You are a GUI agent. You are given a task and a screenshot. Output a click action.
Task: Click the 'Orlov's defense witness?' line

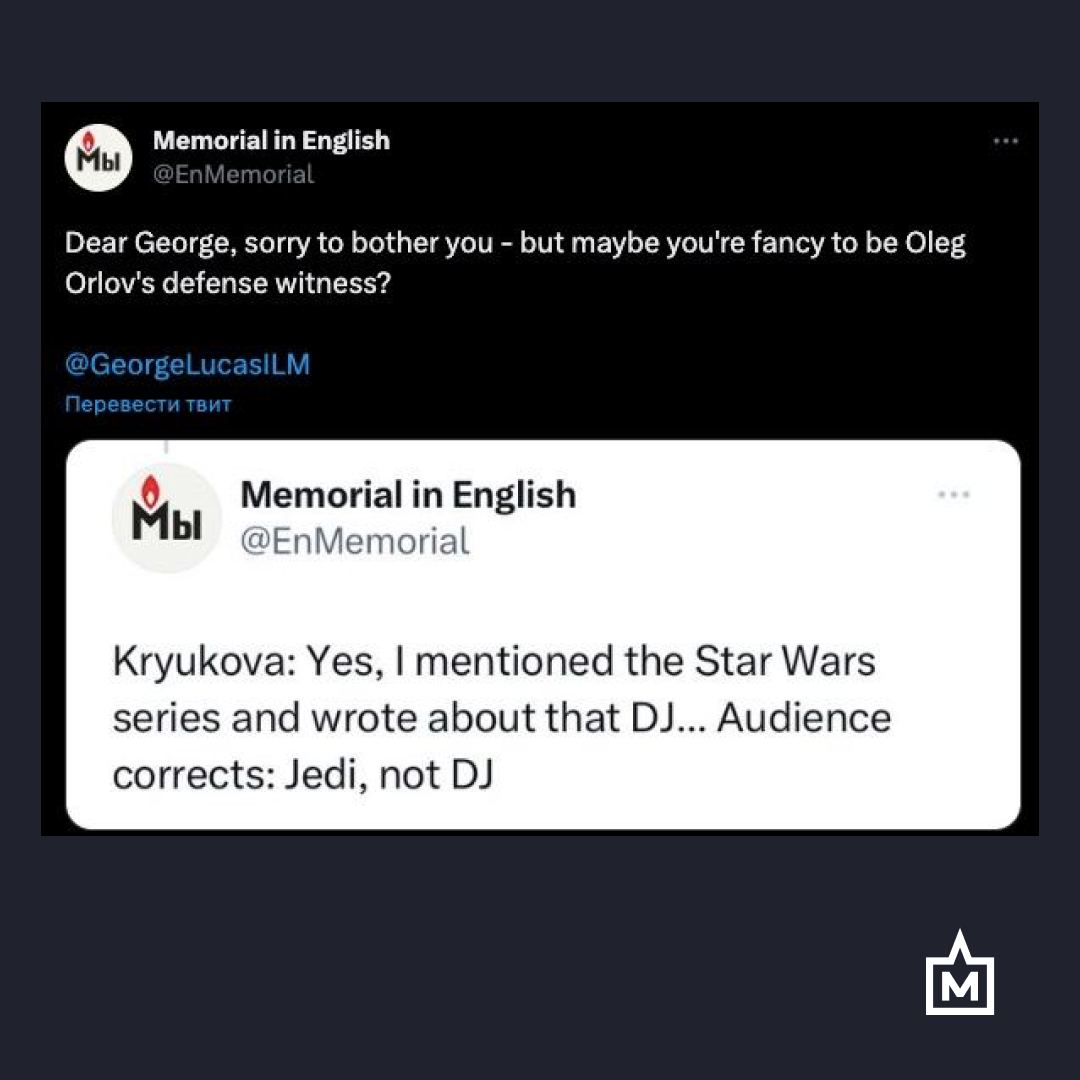tap(226, 284)
